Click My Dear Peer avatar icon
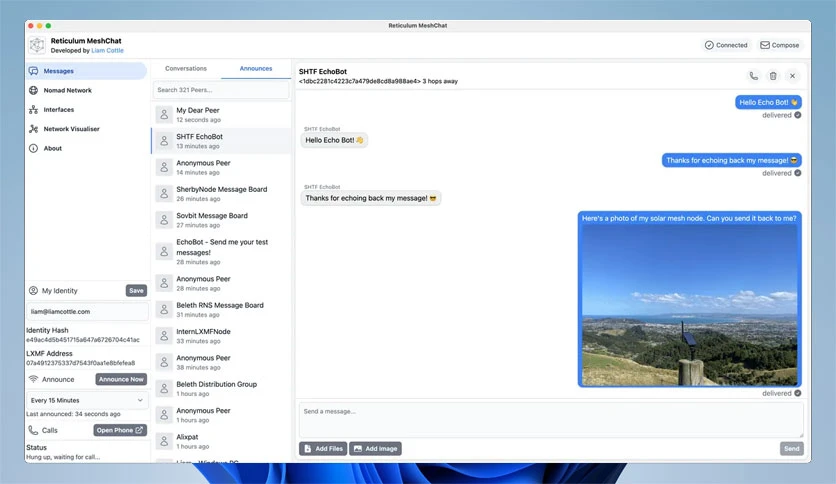 pyautogui.click(x=164, y=115)
